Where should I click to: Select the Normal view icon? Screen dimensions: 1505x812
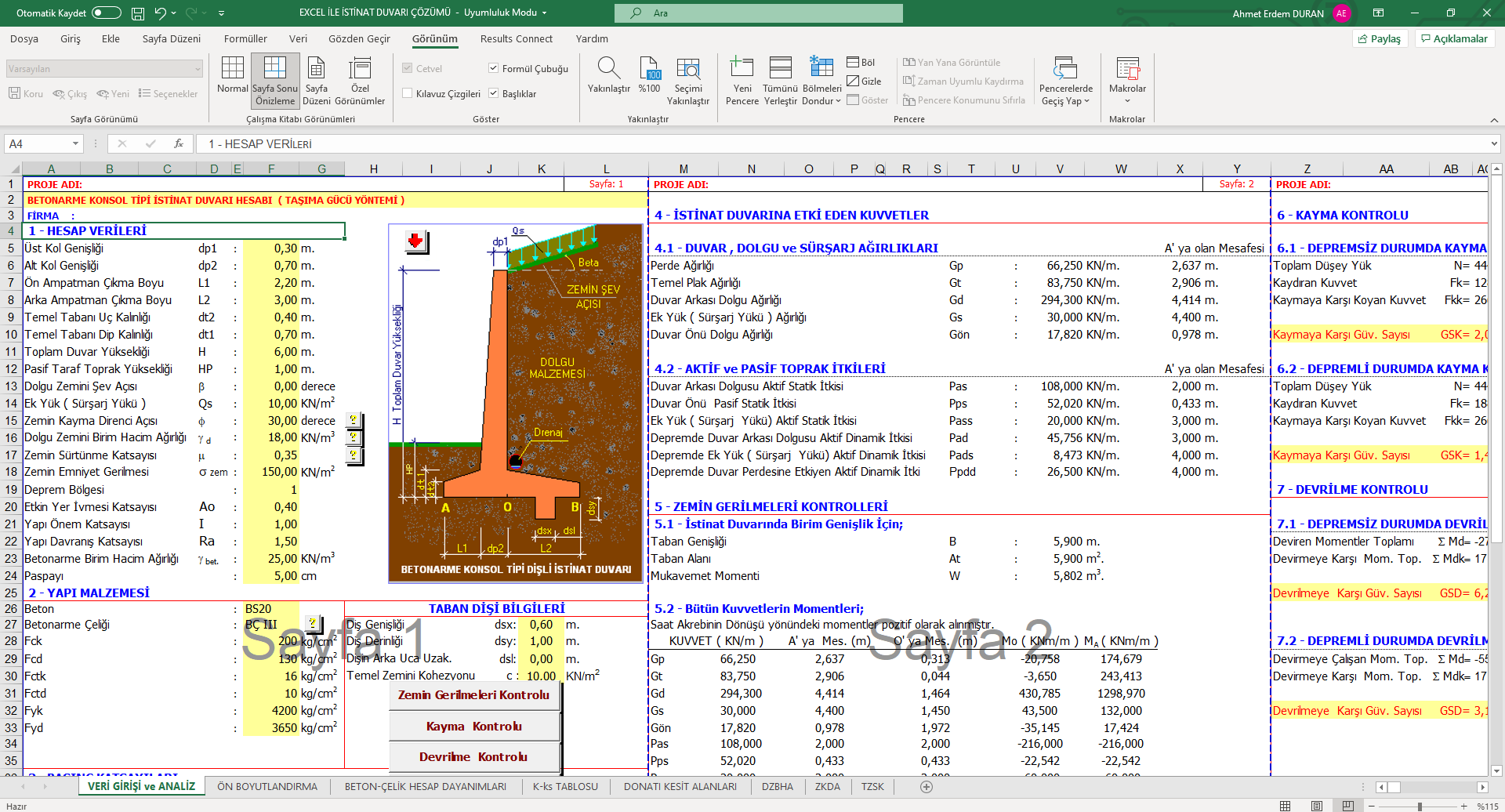click(232, 69)
